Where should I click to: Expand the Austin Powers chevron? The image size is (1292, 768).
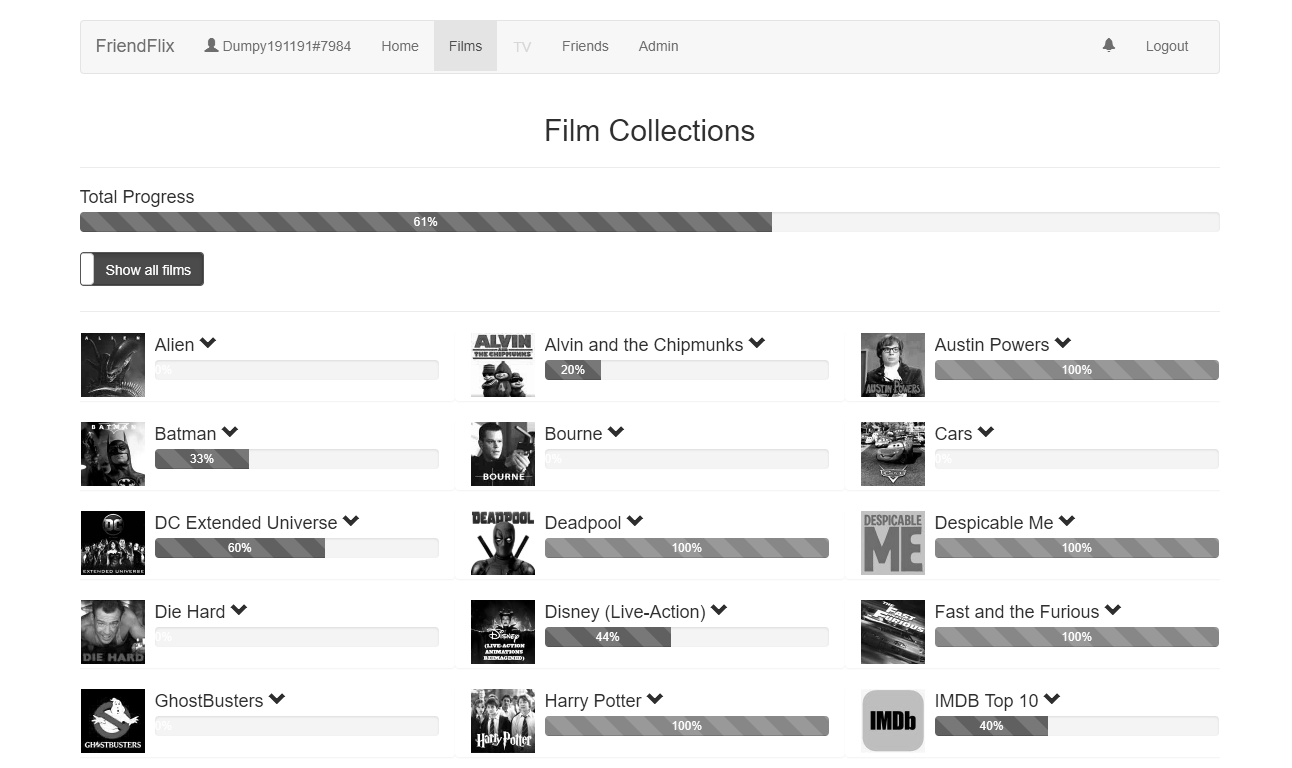1063,343
